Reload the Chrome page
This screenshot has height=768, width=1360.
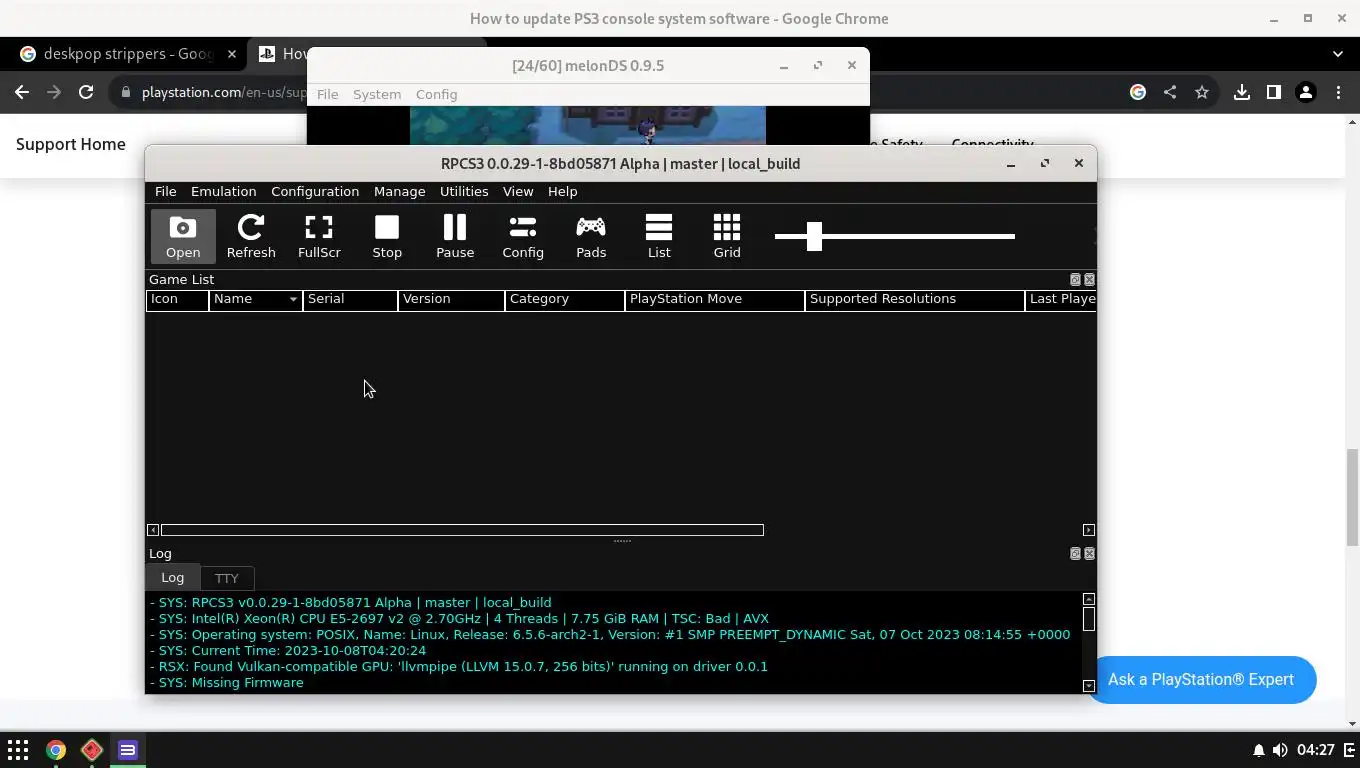(86, 92)
